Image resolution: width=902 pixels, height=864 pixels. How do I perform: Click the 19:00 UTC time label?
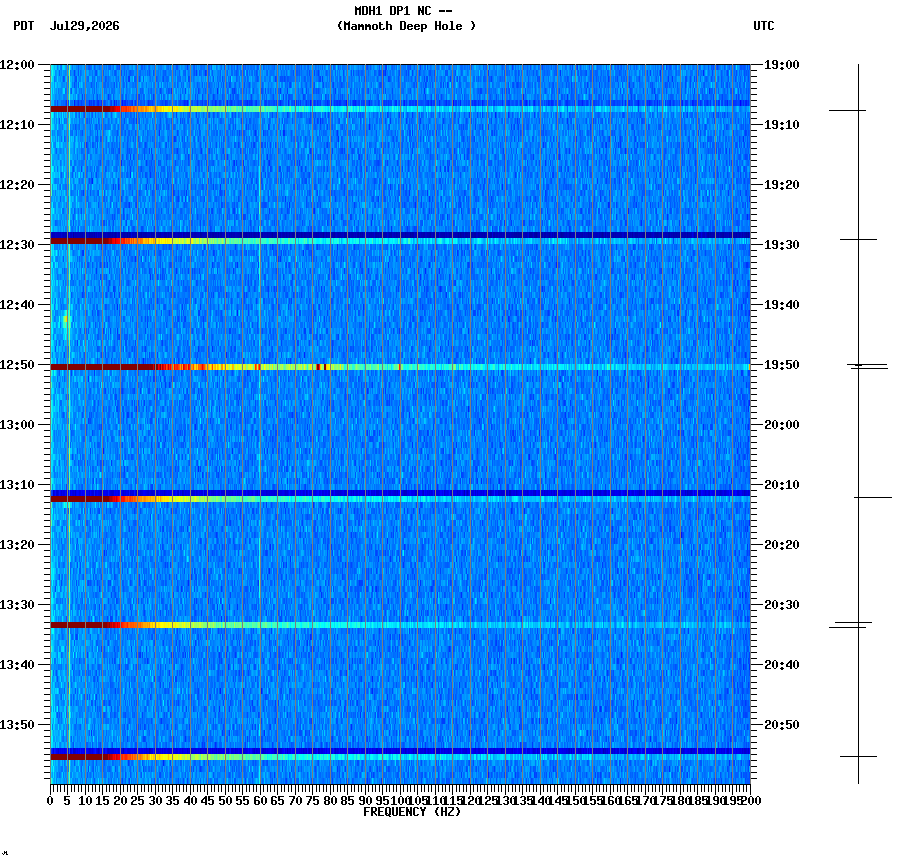[782, 65]
